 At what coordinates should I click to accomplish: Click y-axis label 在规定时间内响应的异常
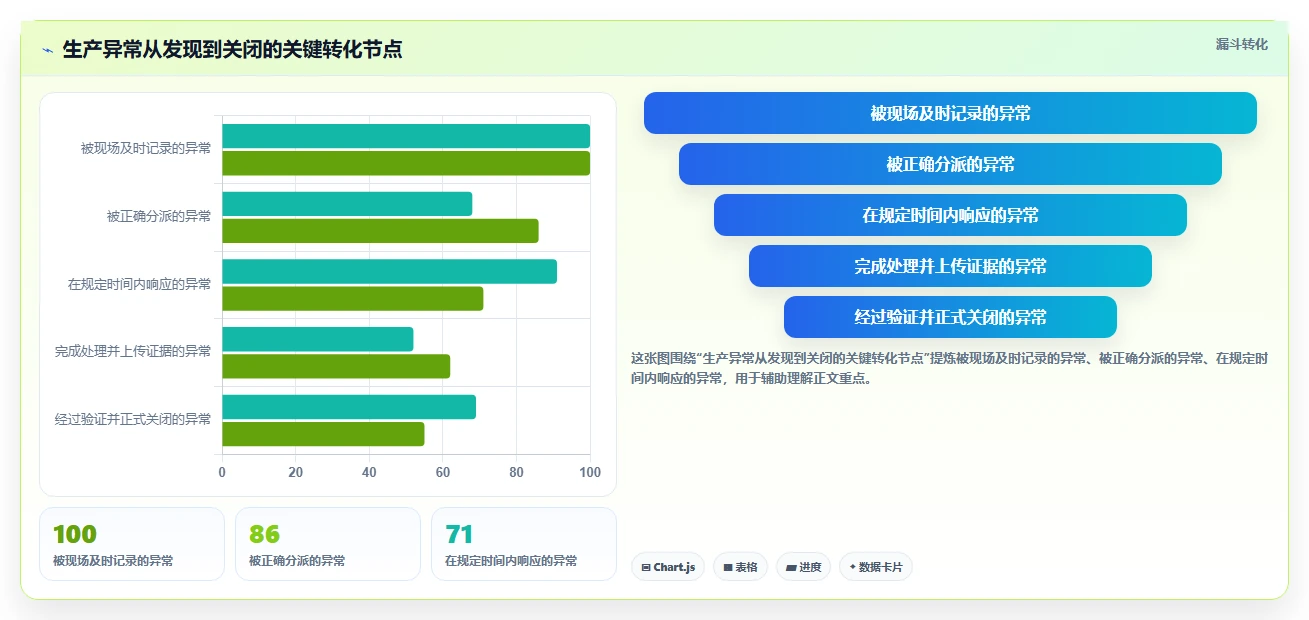coord(140,284)
